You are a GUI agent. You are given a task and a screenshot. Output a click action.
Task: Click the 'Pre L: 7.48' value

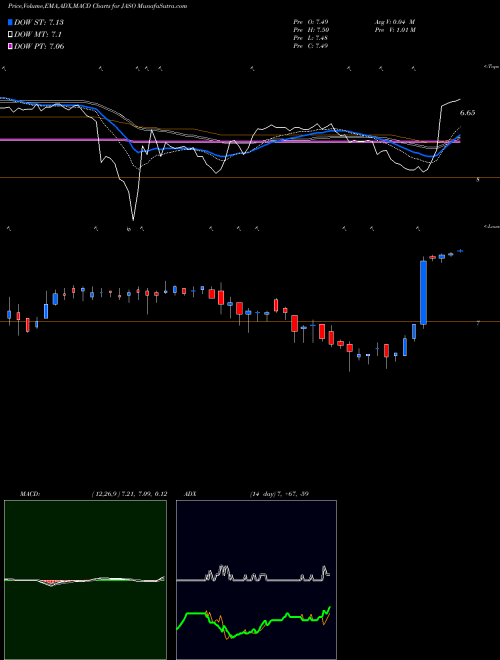(x=311, y=38)
